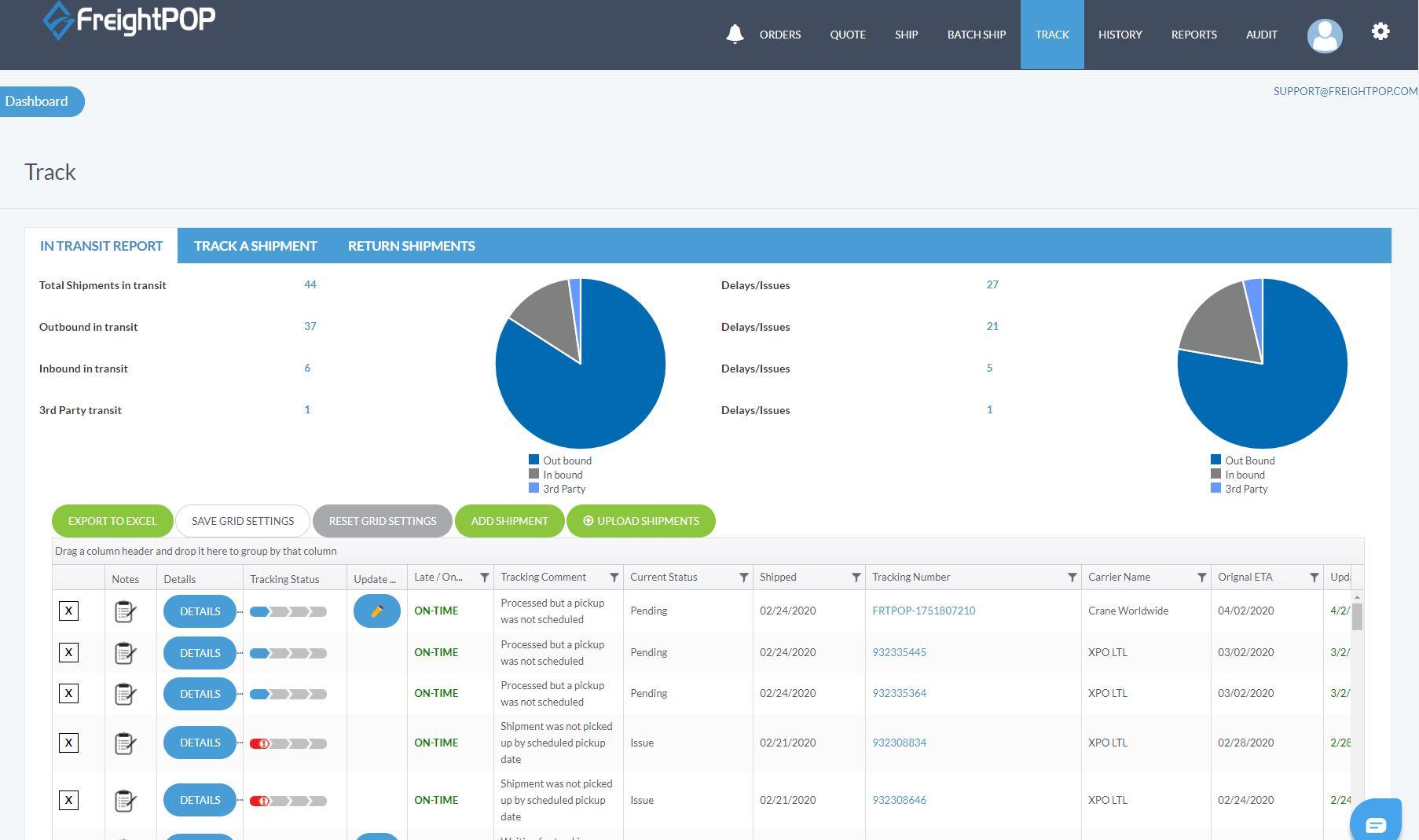Go to Reports in top navigation
This screenshot has width=1419, height=840.
(x=1193, y=35)
